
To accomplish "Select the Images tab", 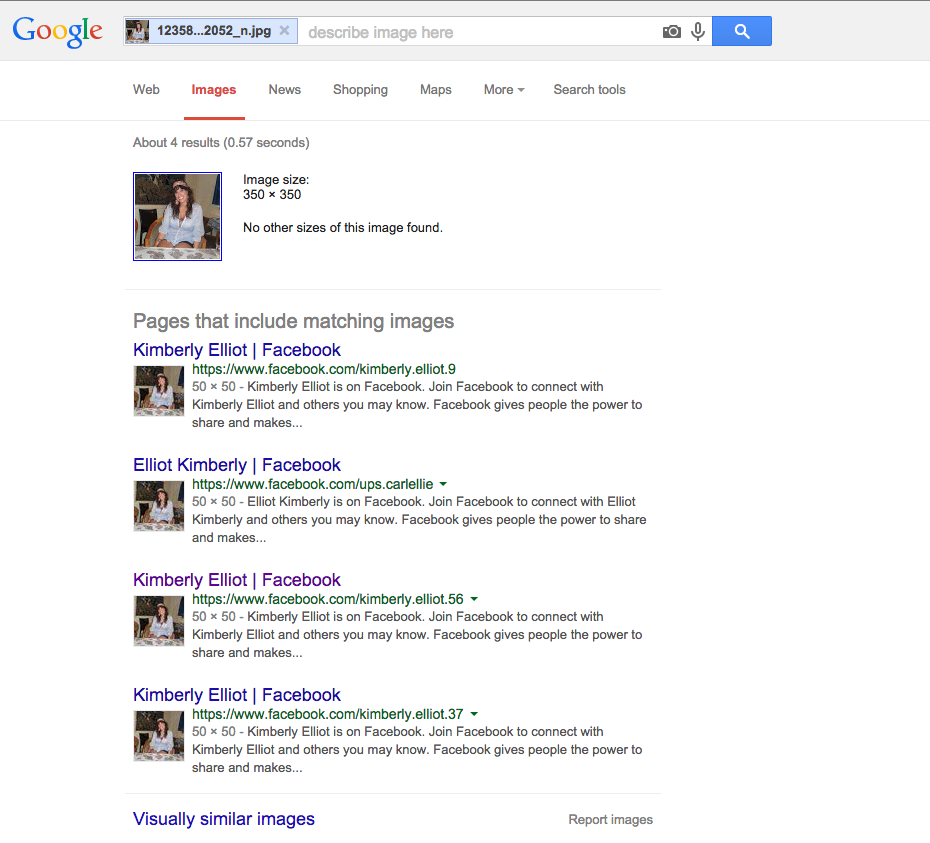I will [x=214, y=90].
